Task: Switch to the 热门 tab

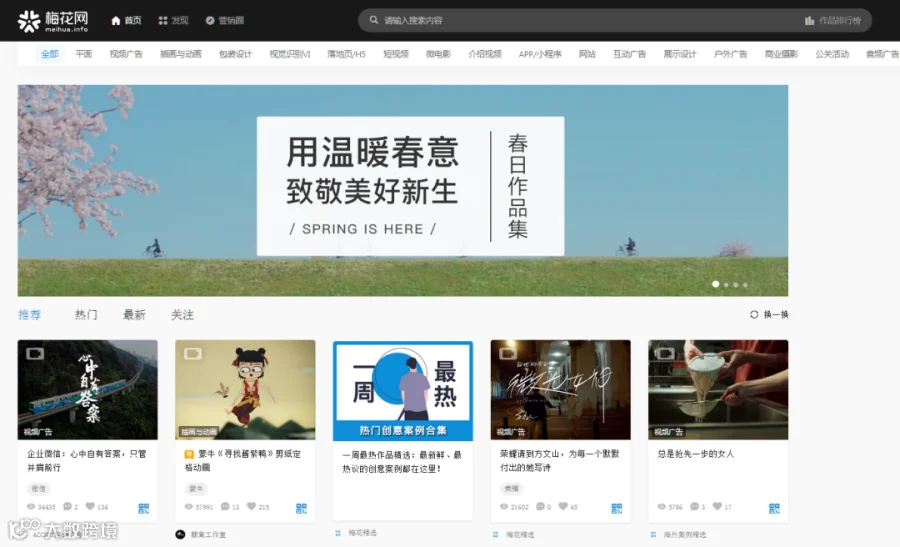Action: click(x=86, y=315)
